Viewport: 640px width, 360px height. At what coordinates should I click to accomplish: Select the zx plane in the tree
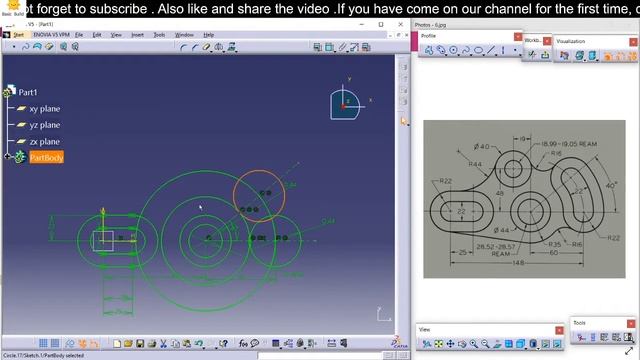click(x=44, y=142)
